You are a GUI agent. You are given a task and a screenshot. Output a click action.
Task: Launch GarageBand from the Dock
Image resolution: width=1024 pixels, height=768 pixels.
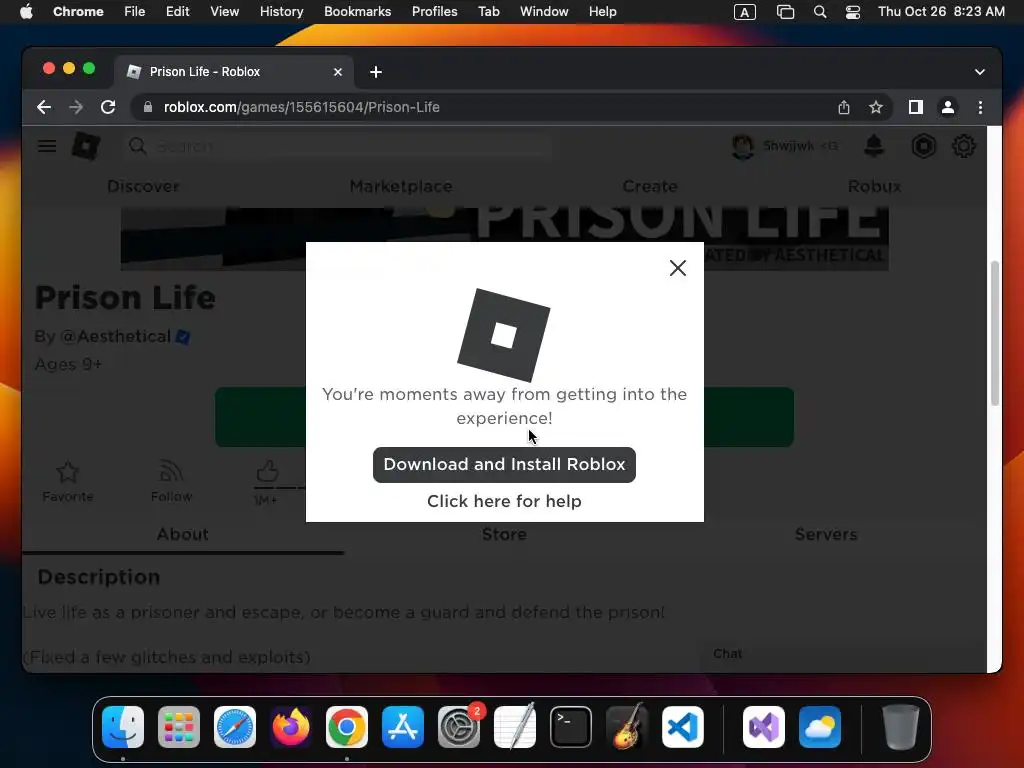click(627, 726)
